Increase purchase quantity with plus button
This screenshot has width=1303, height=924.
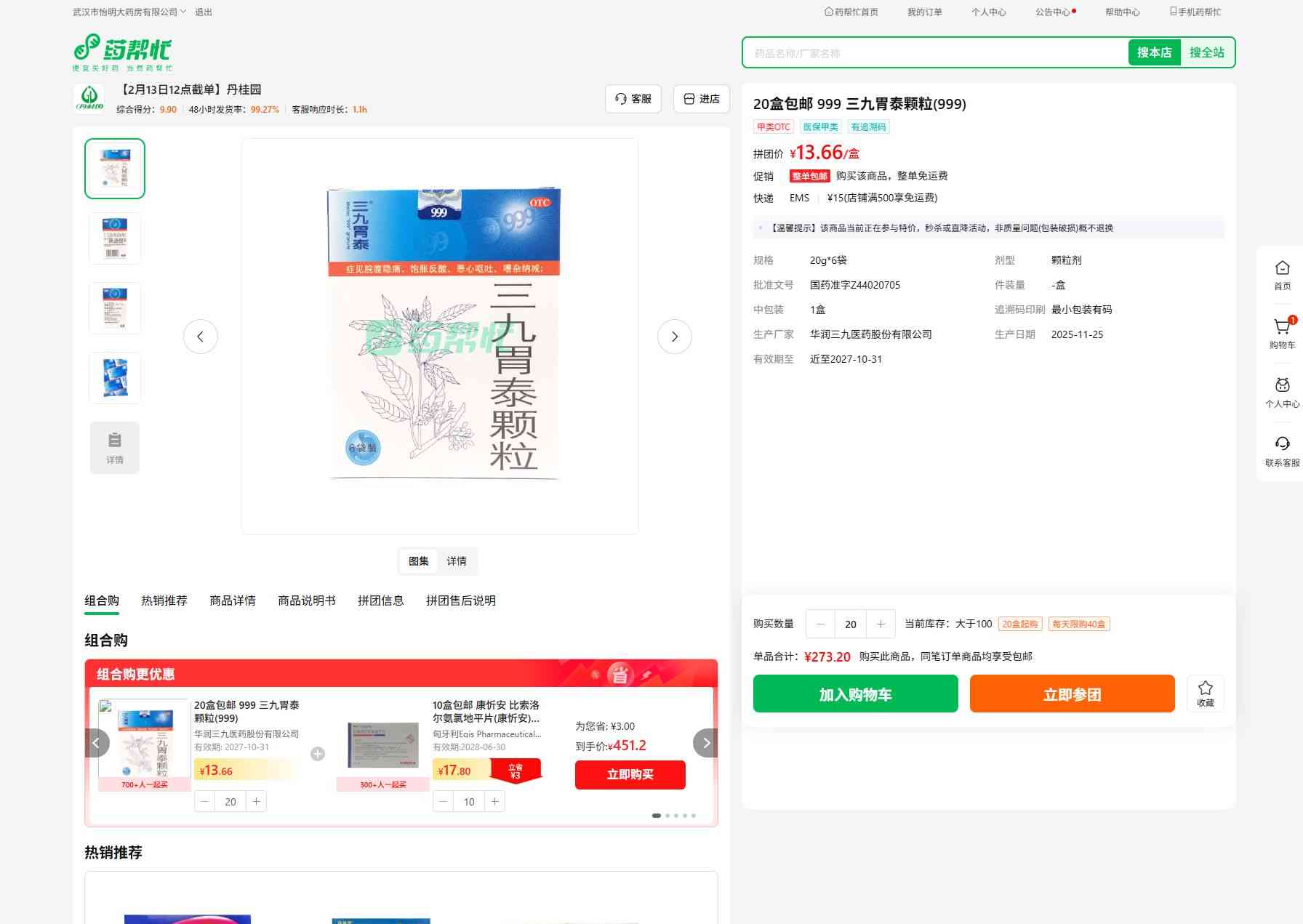click(881, 624)
